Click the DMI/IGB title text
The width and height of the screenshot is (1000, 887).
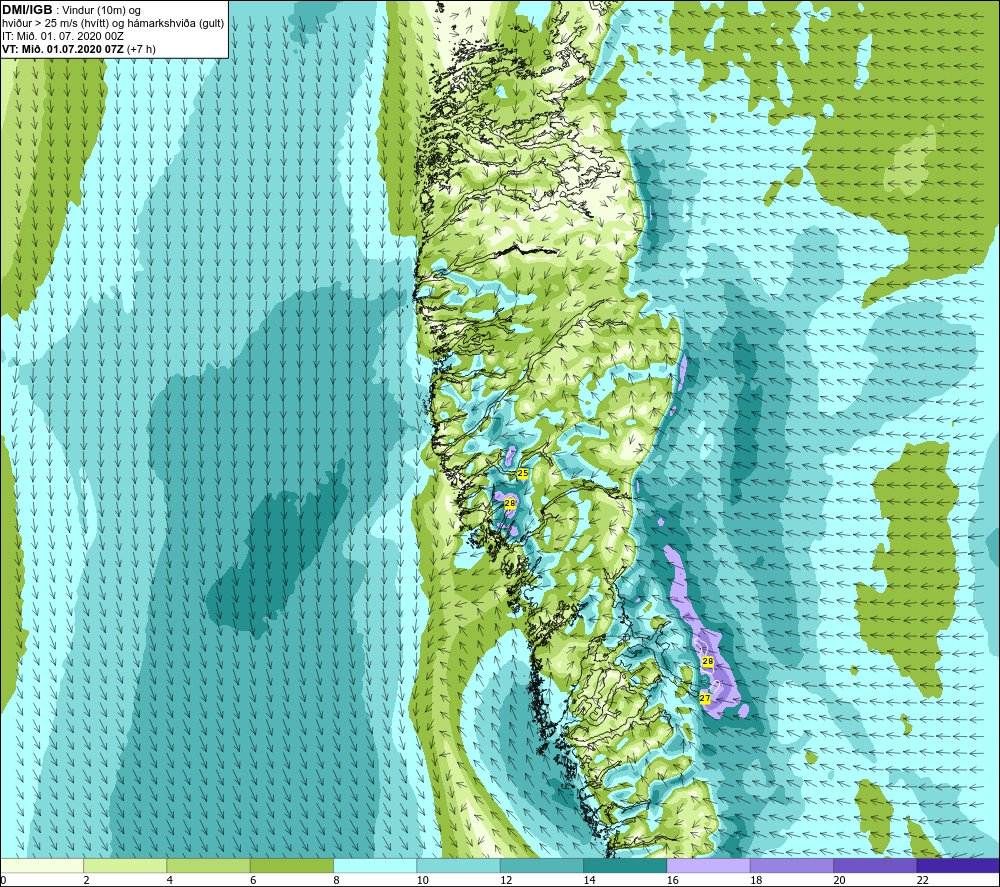(27, 10)
